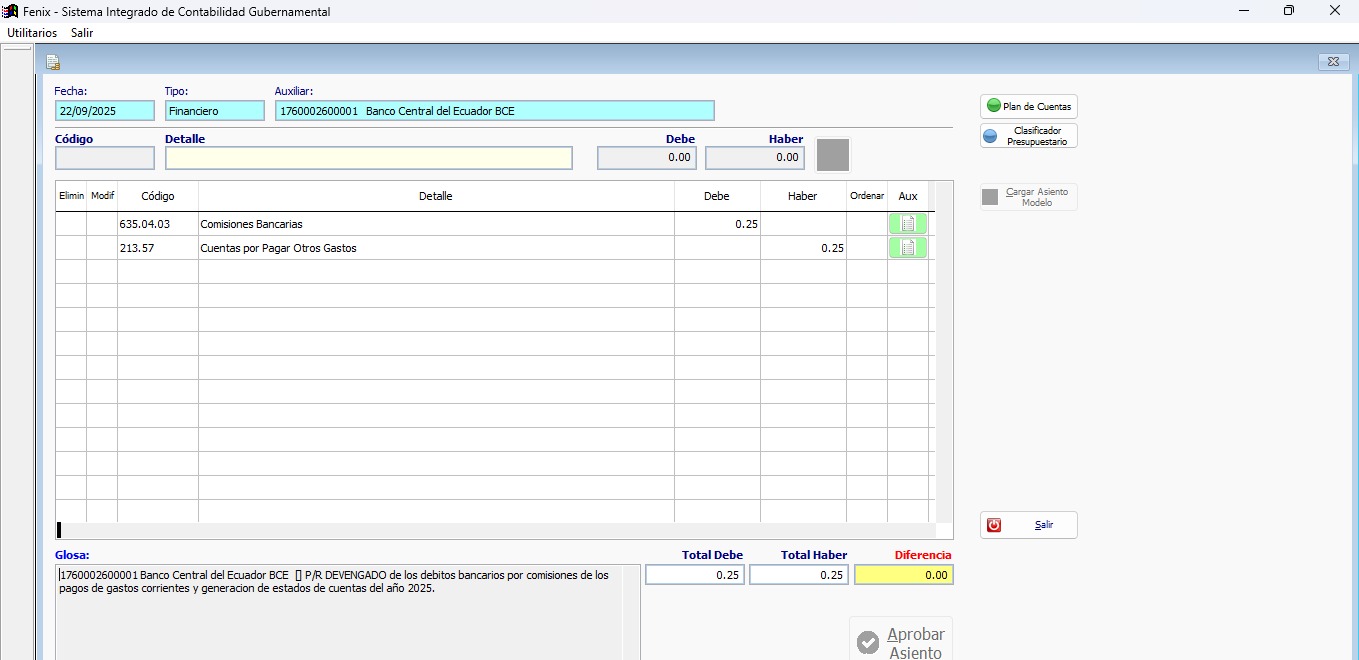Click Cargar Asiento Modelo button
Viewport: 1359px width, 660px height.
tap(1028, 197)
